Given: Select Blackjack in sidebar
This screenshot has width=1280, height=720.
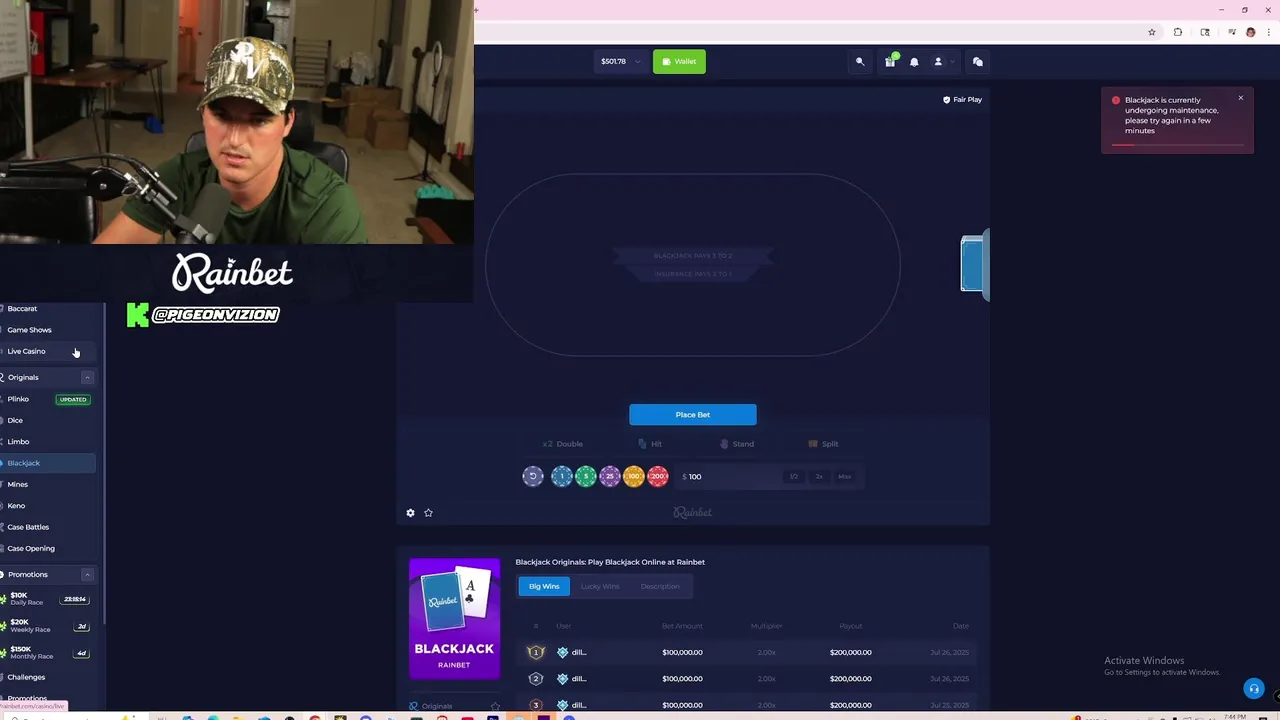Looking at the screenshot, I should 48,463.
